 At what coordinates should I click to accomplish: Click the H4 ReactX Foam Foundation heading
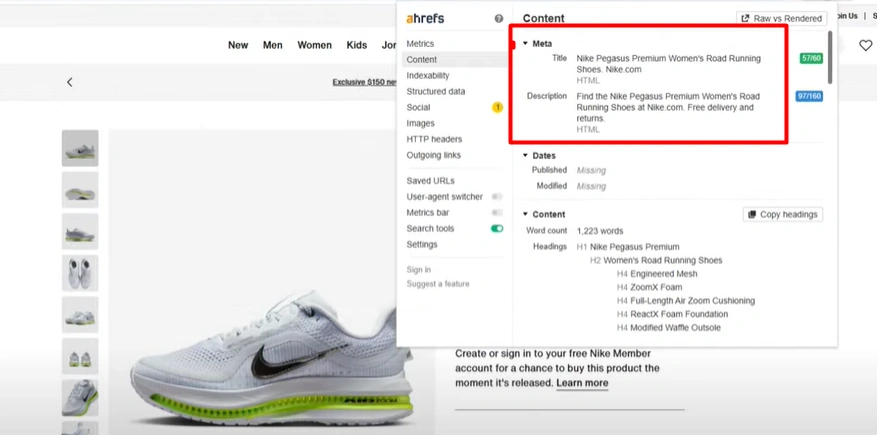[672, 314]
